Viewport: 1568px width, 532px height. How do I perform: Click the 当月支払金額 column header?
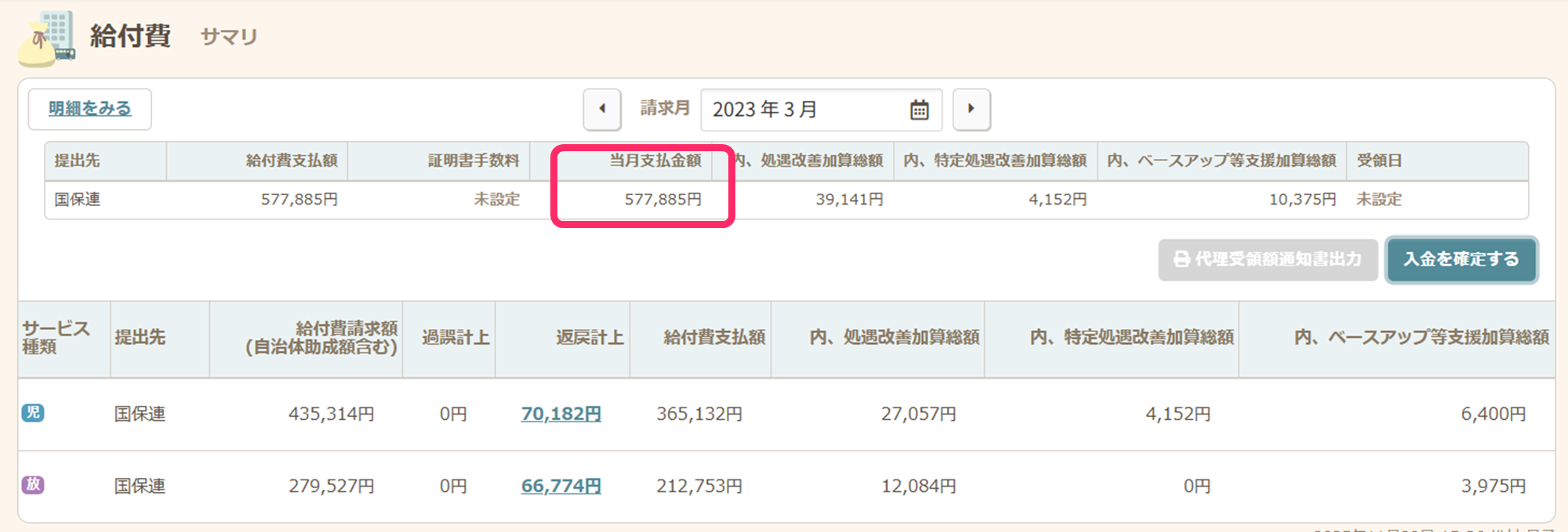[655, 161]
